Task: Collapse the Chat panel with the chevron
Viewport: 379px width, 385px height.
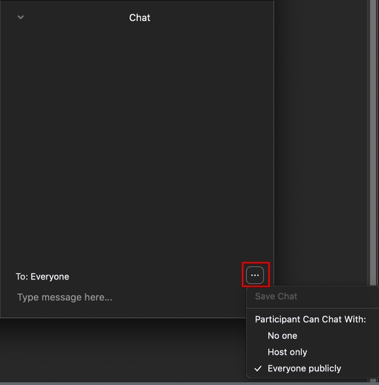Action: pos(21,17)
